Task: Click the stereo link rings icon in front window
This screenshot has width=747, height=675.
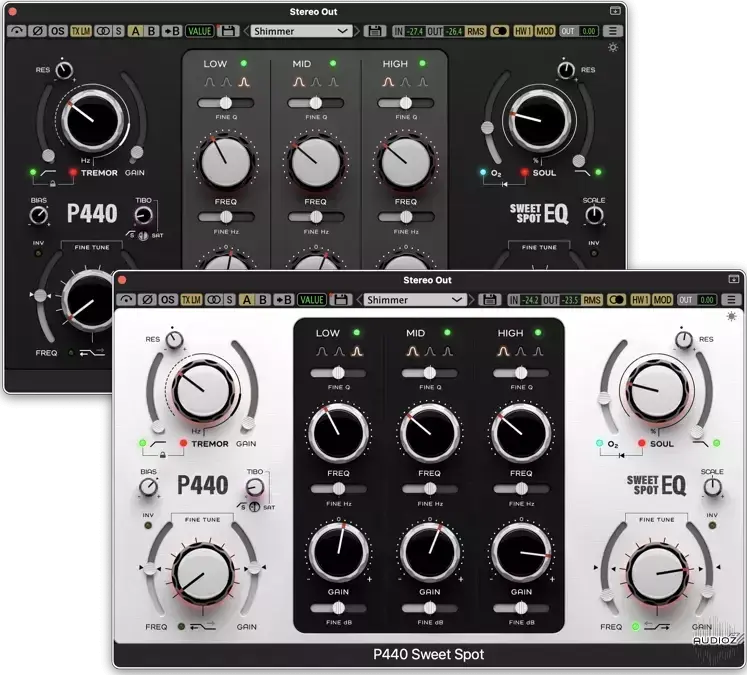Action: pyautogui.click(x=214, y=300)
